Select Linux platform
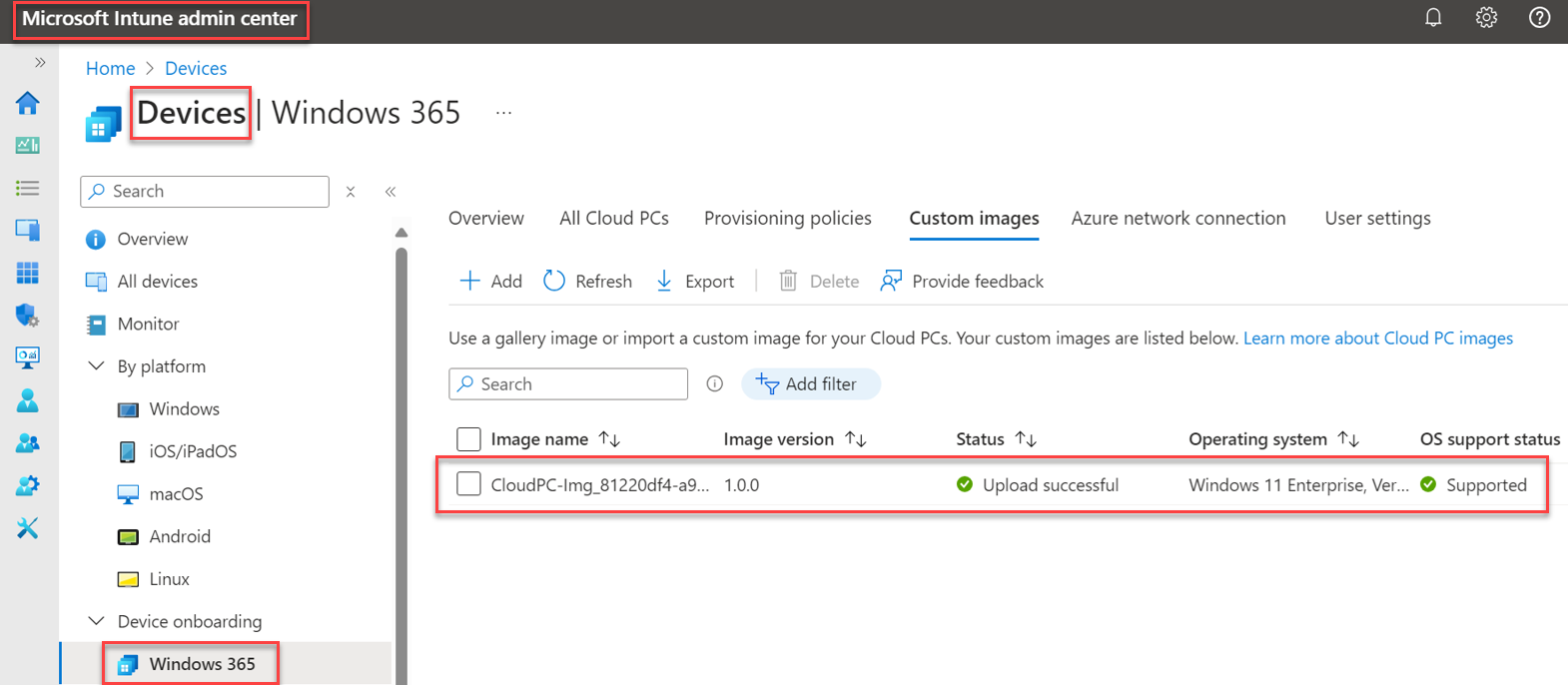 click(169, 579)
